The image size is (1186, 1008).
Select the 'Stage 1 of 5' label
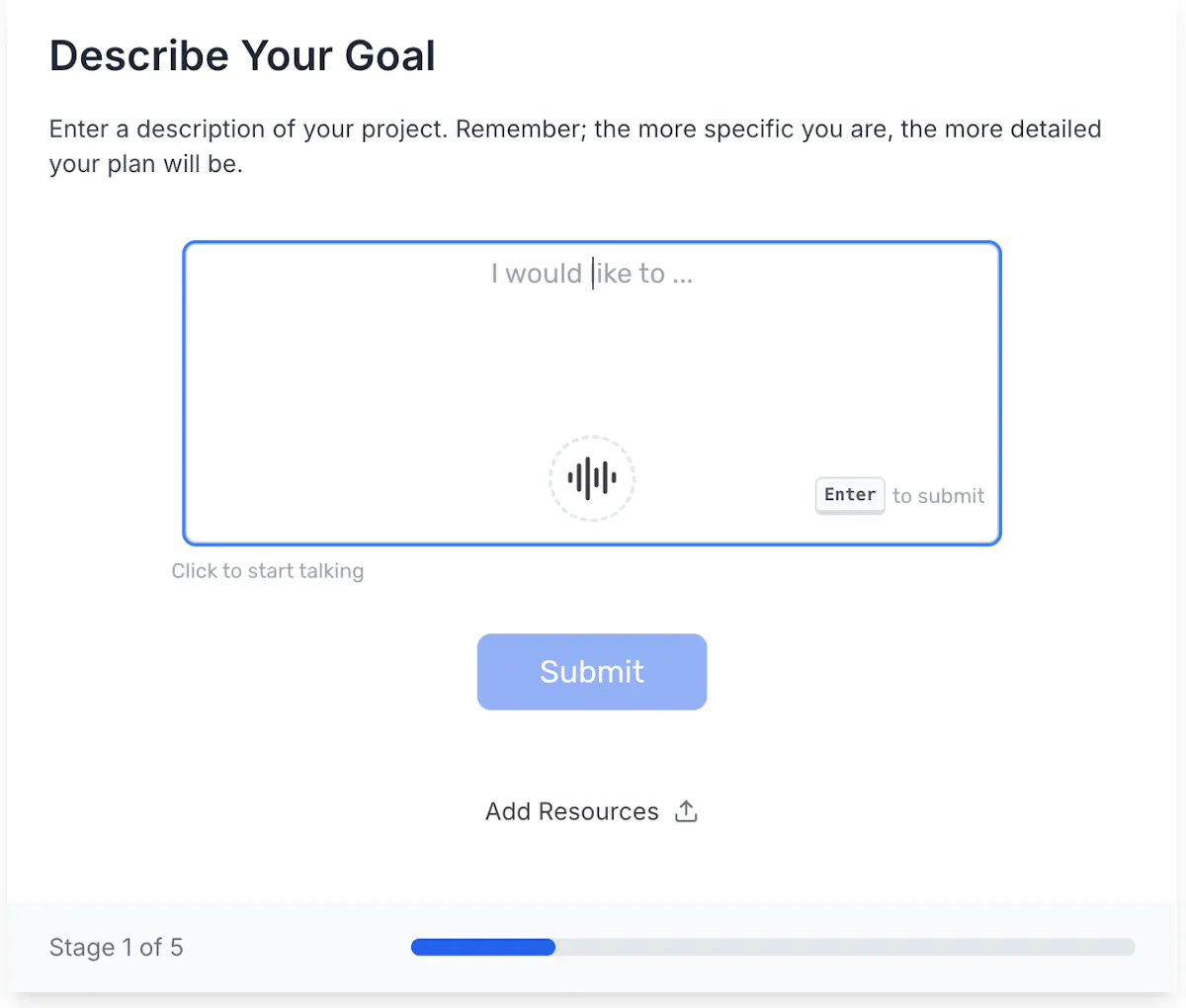pyautogui.click(x=117, y=947)
